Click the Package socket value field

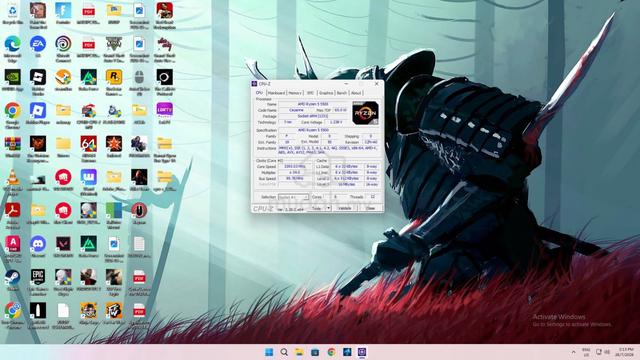313,116
